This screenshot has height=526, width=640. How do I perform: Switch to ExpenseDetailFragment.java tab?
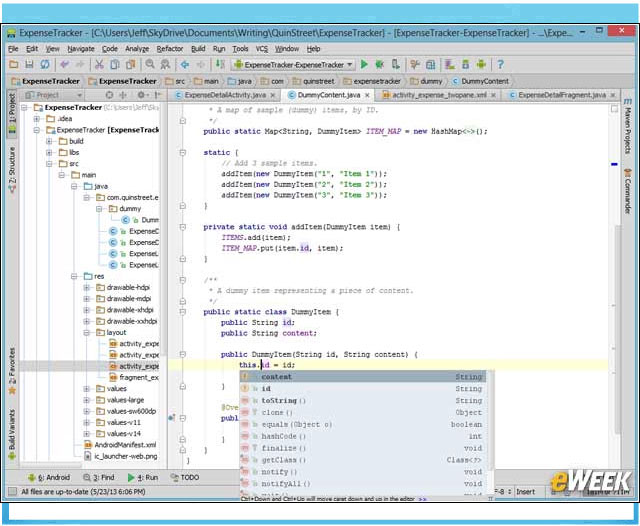point(562,95)
